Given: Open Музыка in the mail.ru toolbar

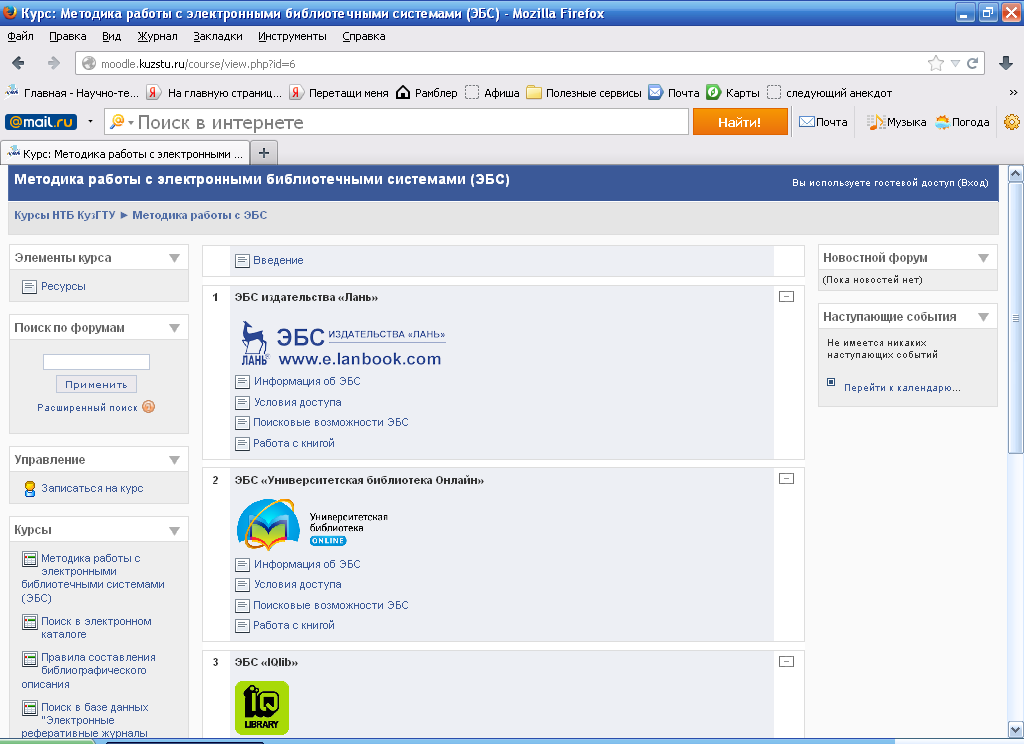Looking at the screenshot, I should tap(896, 122).
